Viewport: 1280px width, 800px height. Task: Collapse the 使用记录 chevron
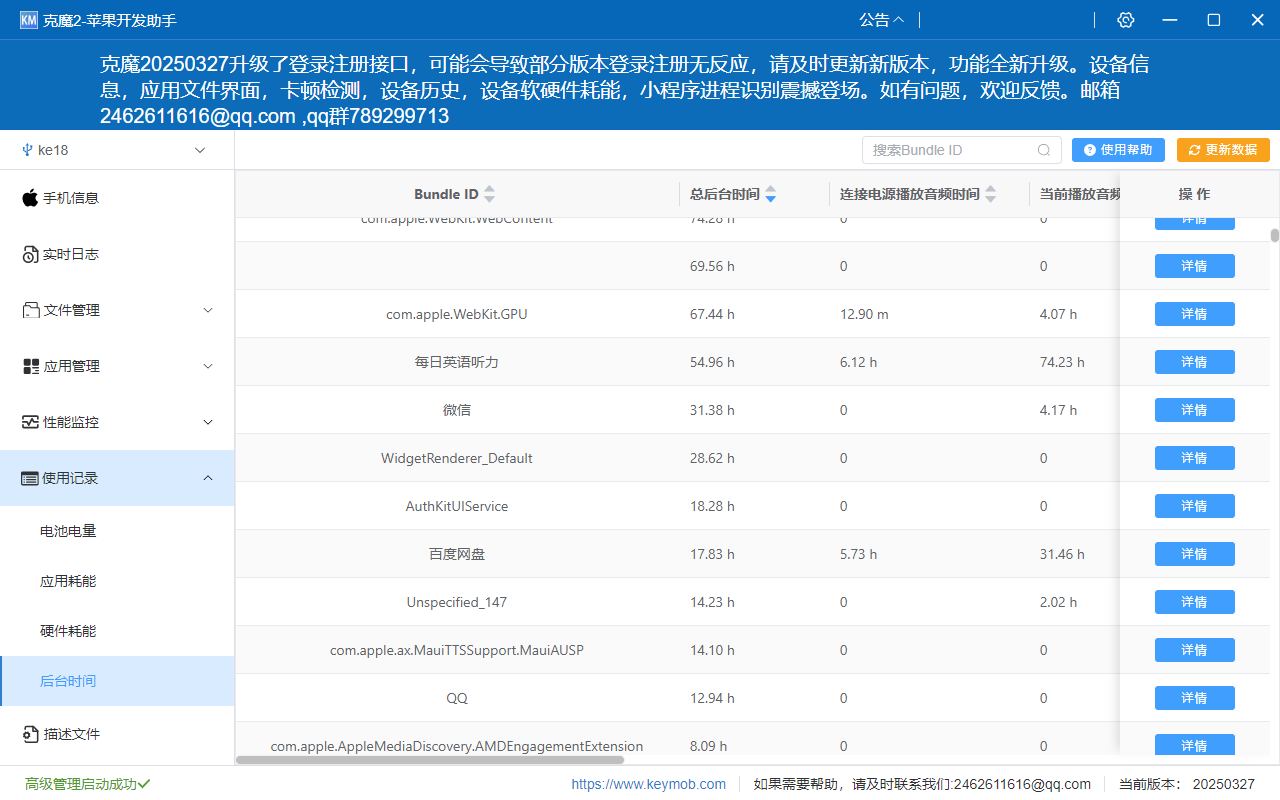(x=208, y=478)
